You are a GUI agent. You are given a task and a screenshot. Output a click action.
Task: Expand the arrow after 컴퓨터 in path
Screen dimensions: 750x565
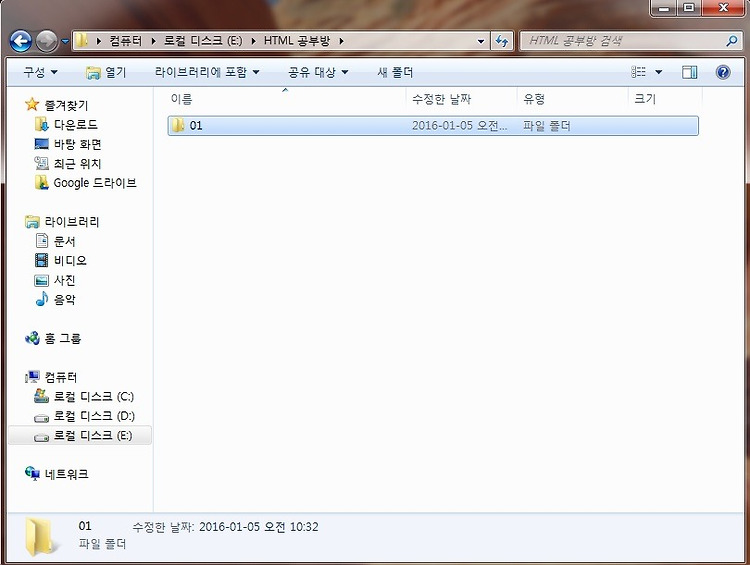click(x=154, y=41)
